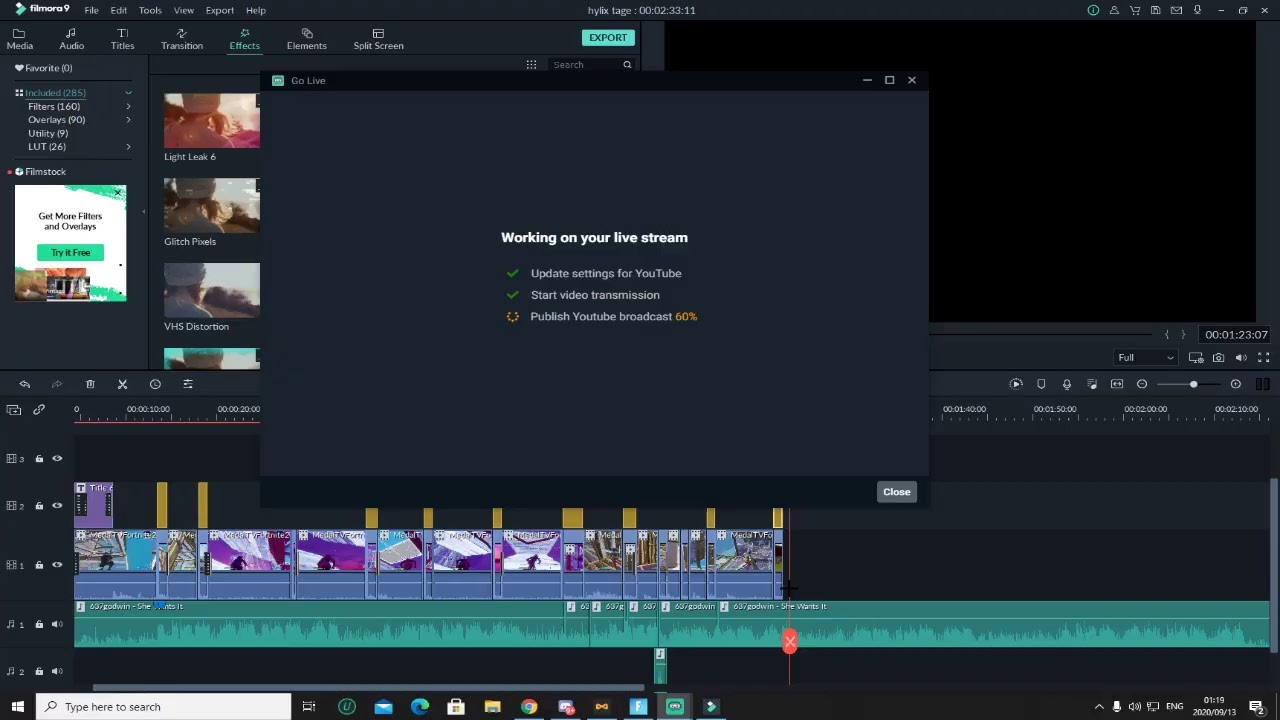Open the shopping cart icon
The image size is (1280, 720).
pos(1135,10)
